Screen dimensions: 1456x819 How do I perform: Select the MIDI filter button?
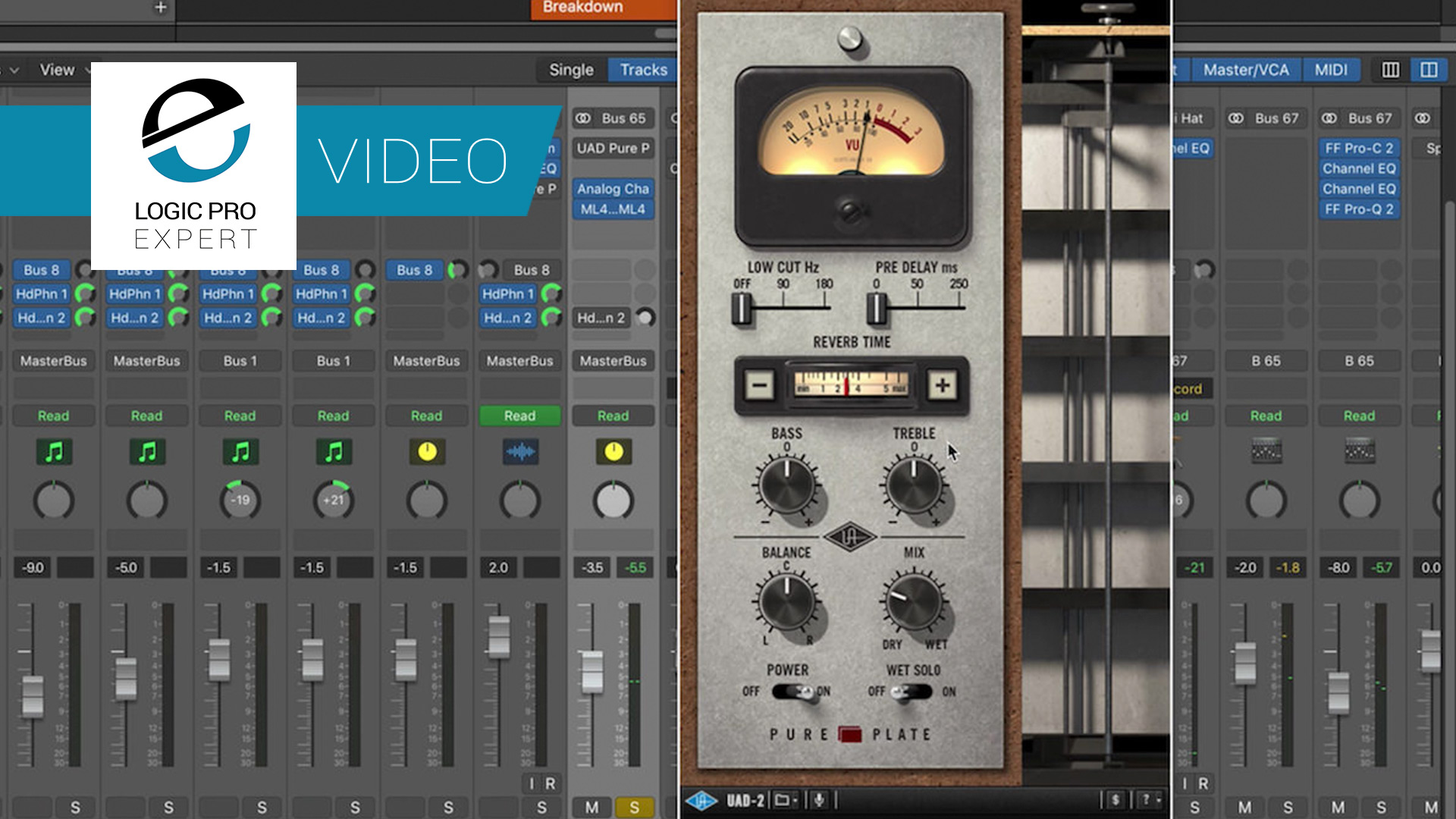(1331, 70)
